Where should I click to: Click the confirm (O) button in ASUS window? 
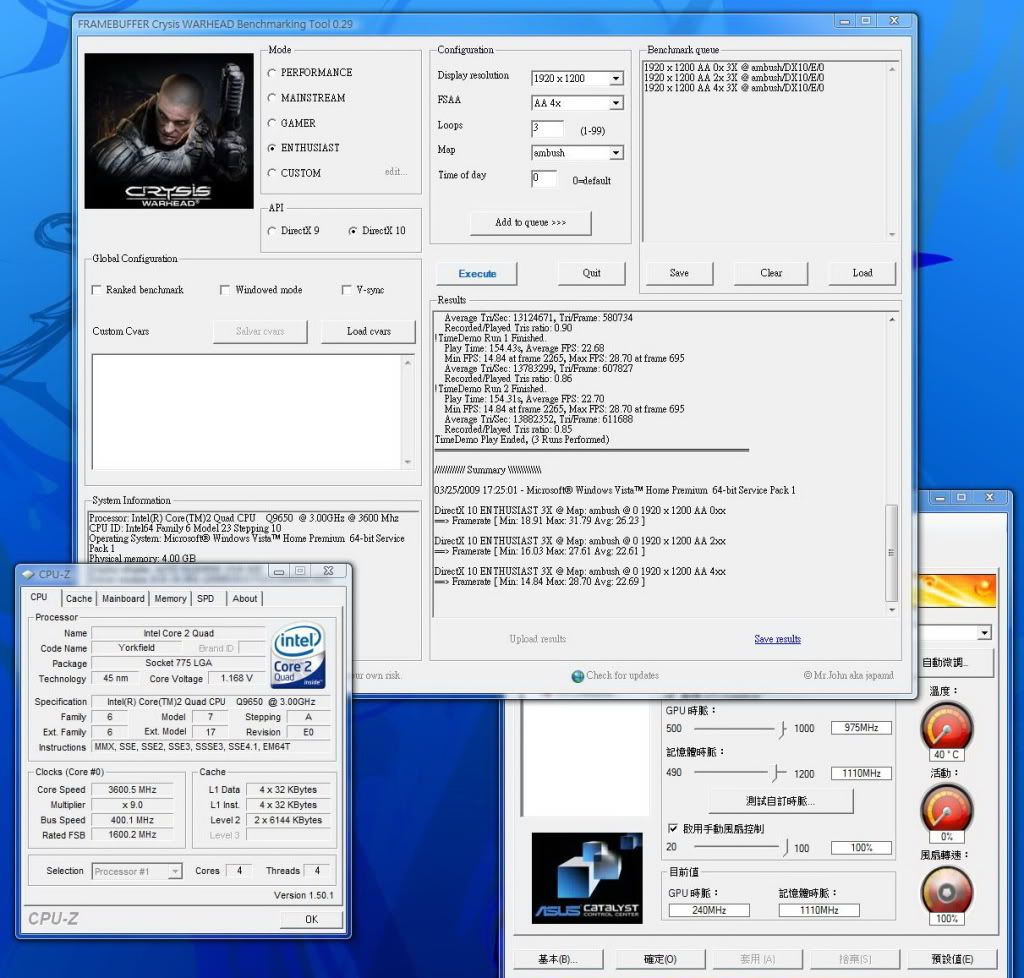(660, 959)
